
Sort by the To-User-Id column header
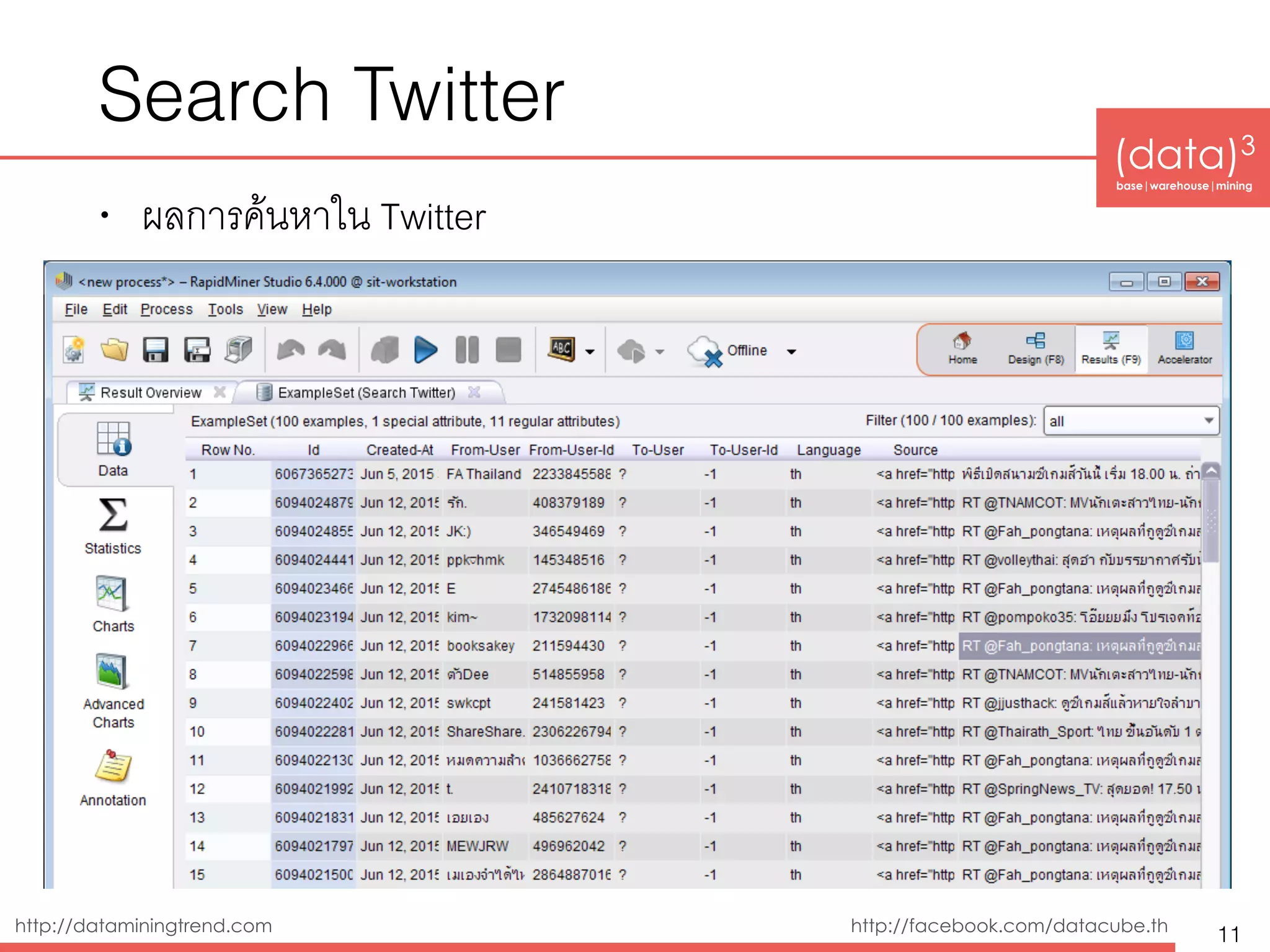coord(743,450)
